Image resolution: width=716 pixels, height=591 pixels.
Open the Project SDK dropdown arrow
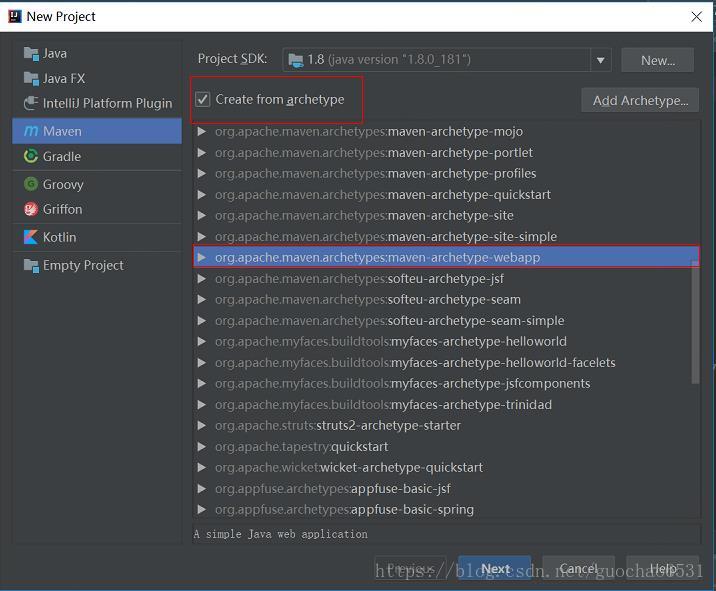(x=600, y=60)
